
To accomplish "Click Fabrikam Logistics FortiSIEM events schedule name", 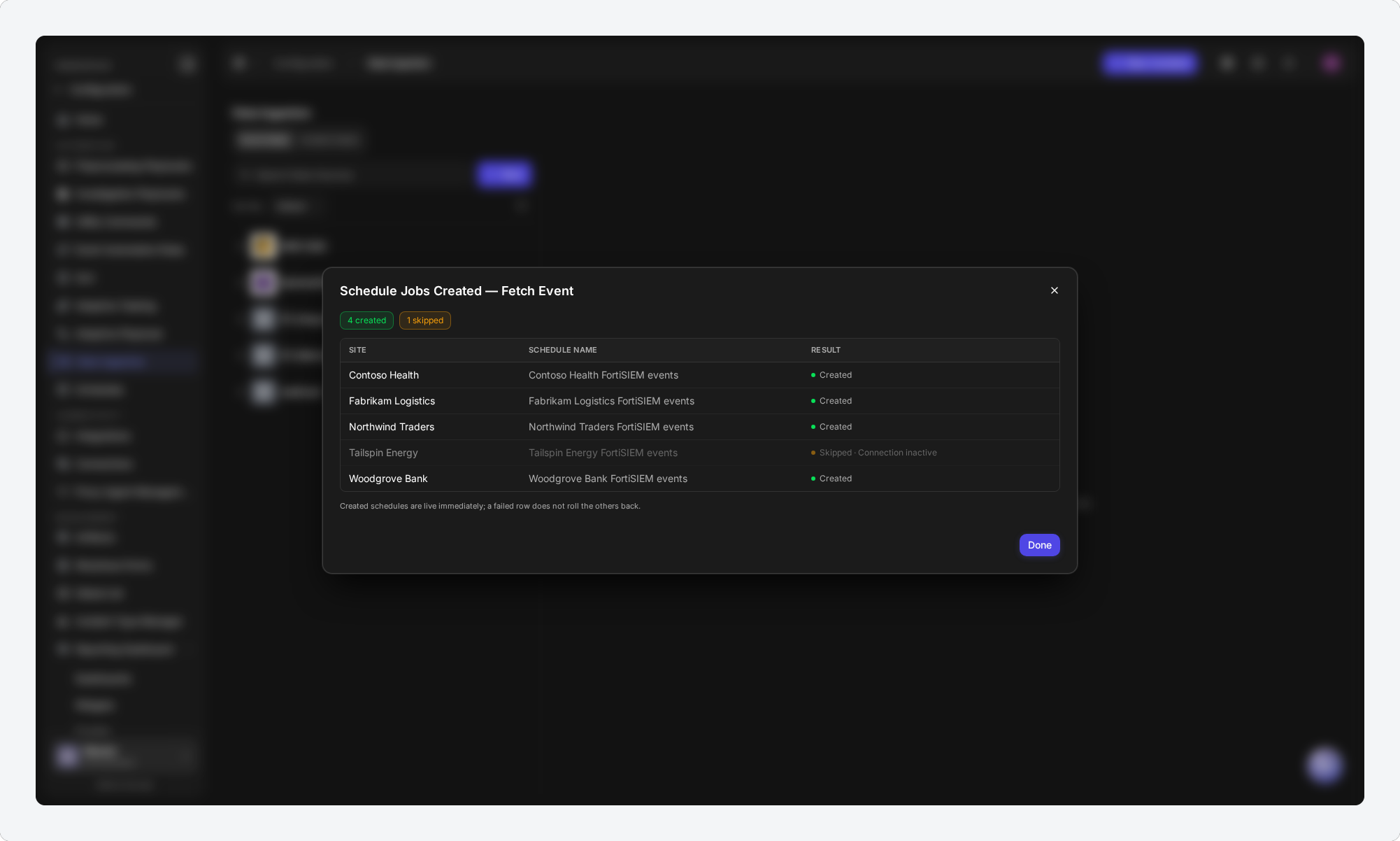I will (611, 401).
